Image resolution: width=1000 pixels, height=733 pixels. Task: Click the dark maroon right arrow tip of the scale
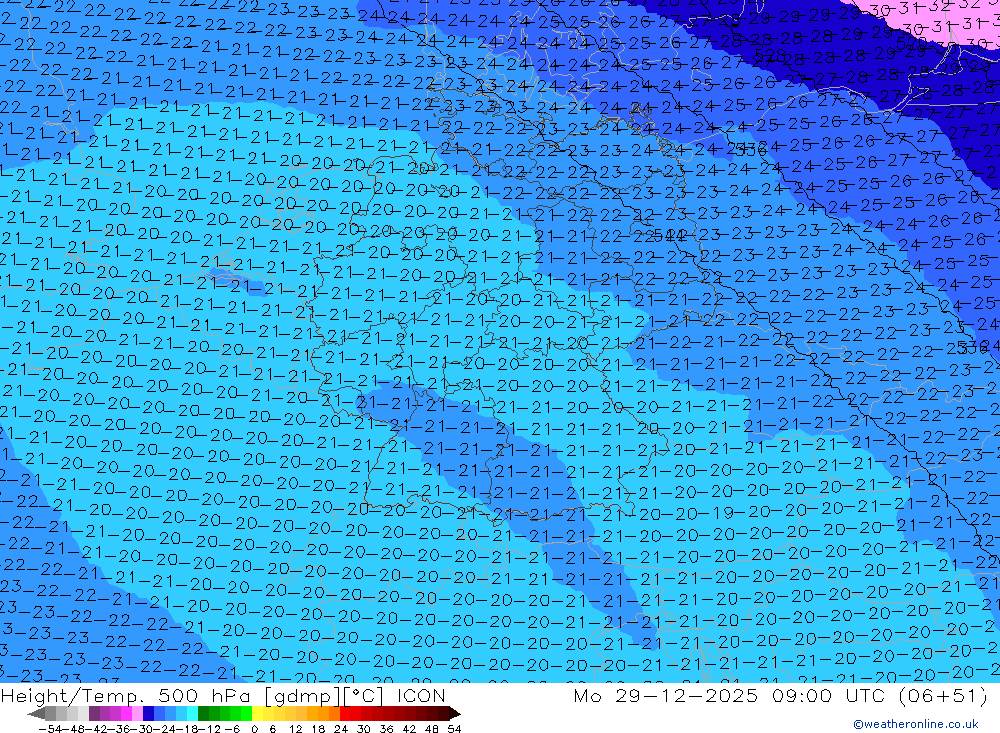tap(455, 713)
